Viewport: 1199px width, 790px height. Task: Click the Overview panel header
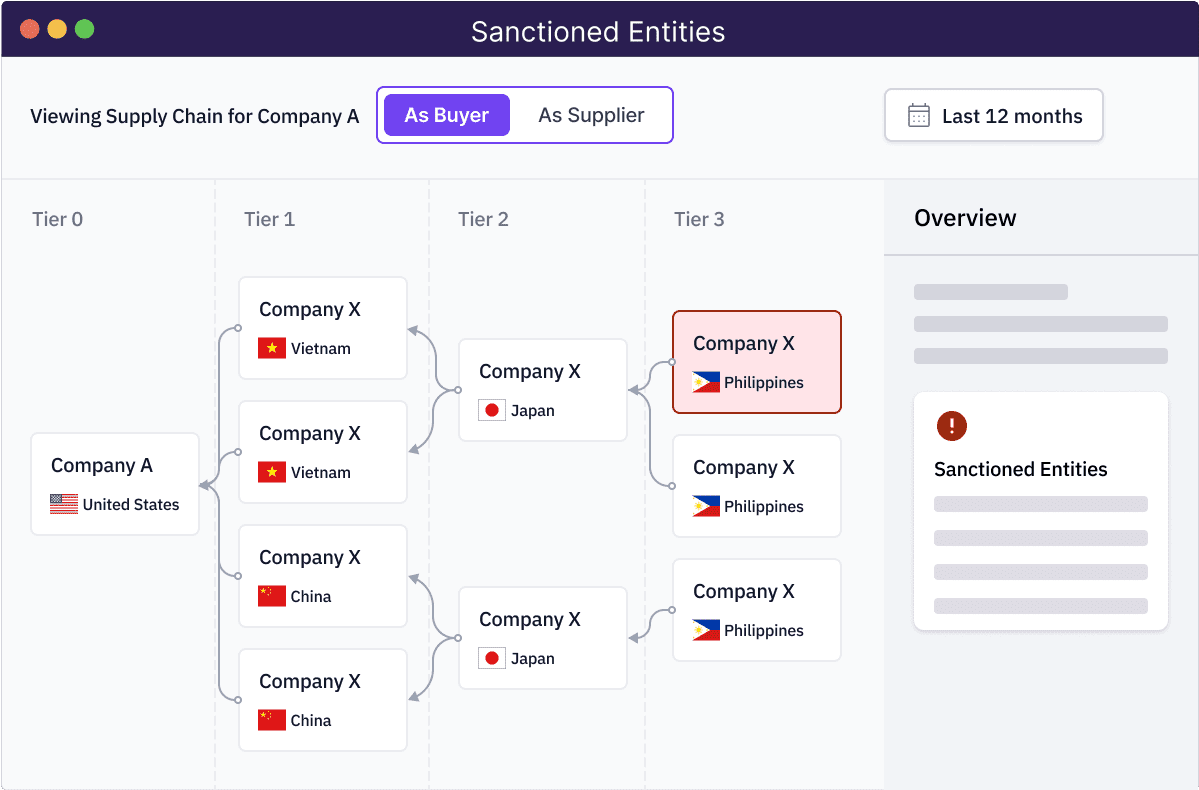tap(965, 218)
